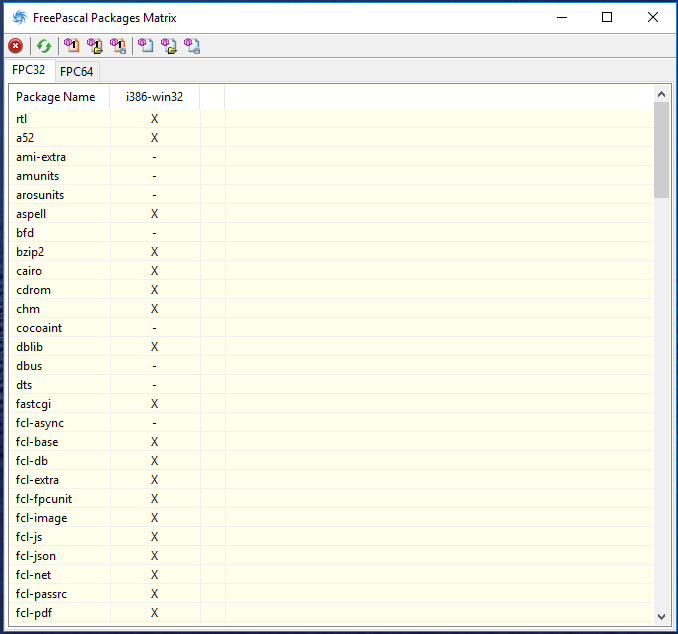The height and width of the screenshot is (634, 678).
Task: Switch to the FPC64 tab
Action: point(77,71)
